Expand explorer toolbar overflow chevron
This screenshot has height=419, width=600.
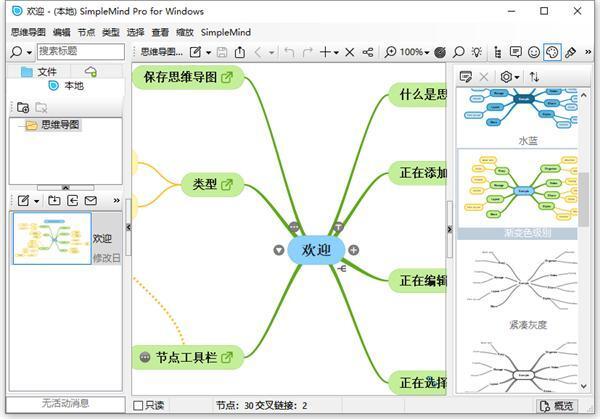[x=116, y=200]
